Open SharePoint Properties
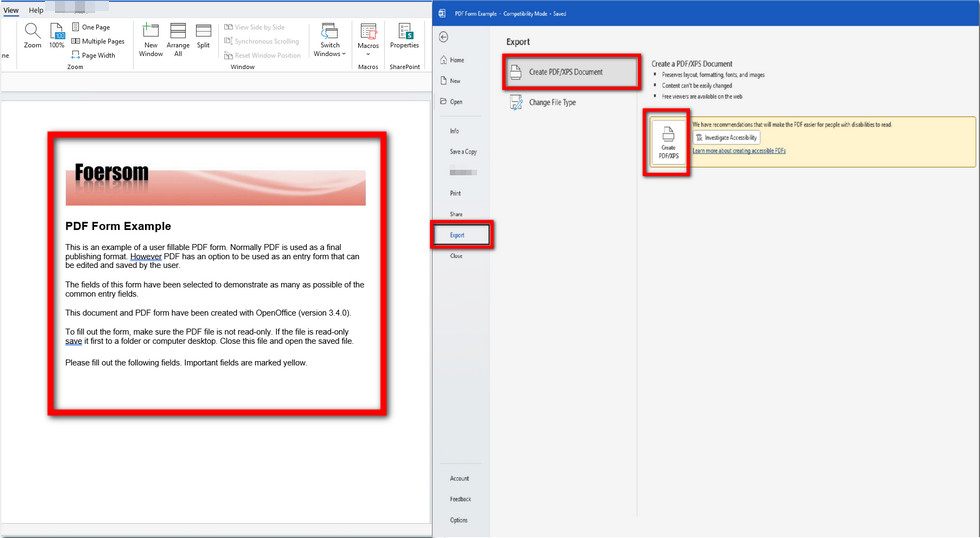The width and height of the screenshot is (980, 538). pyautogui.click(x=404, y=36)
